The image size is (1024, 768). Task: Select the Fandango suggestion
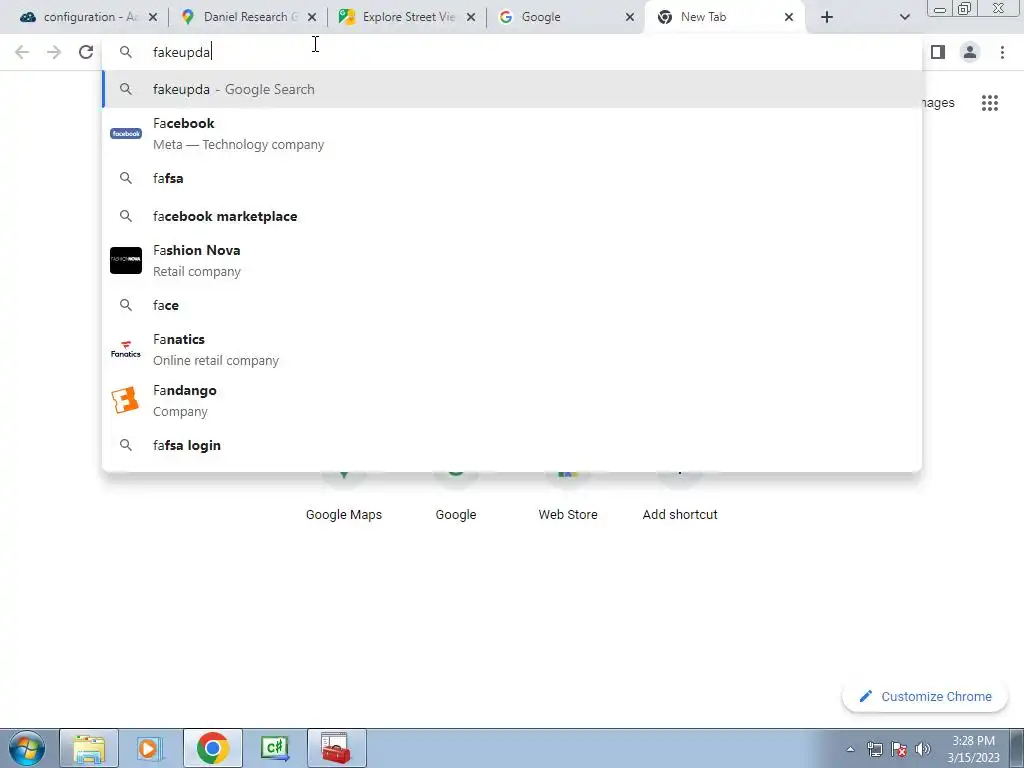click(x=512, y=400)
